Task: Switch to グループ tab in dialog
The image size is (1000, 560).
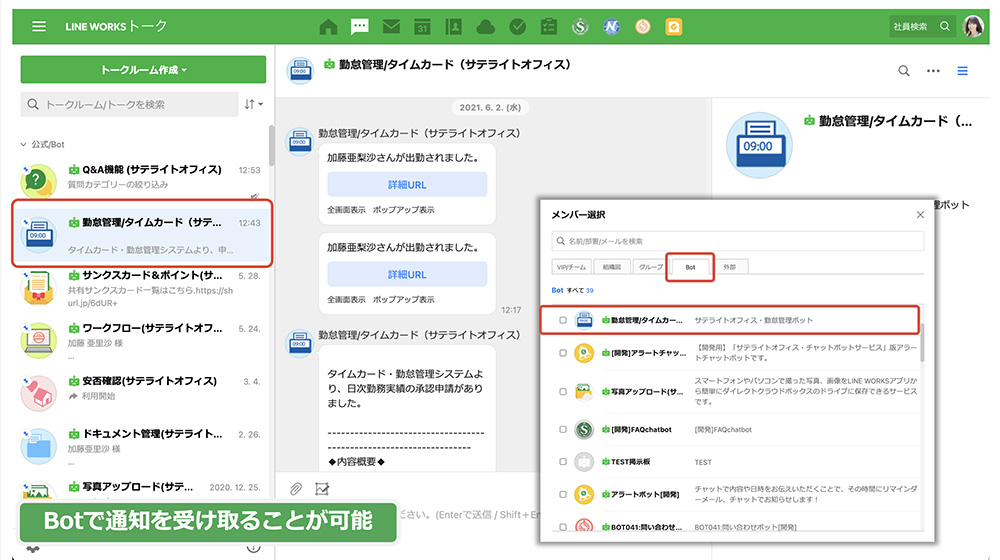Action: (649, 267)
